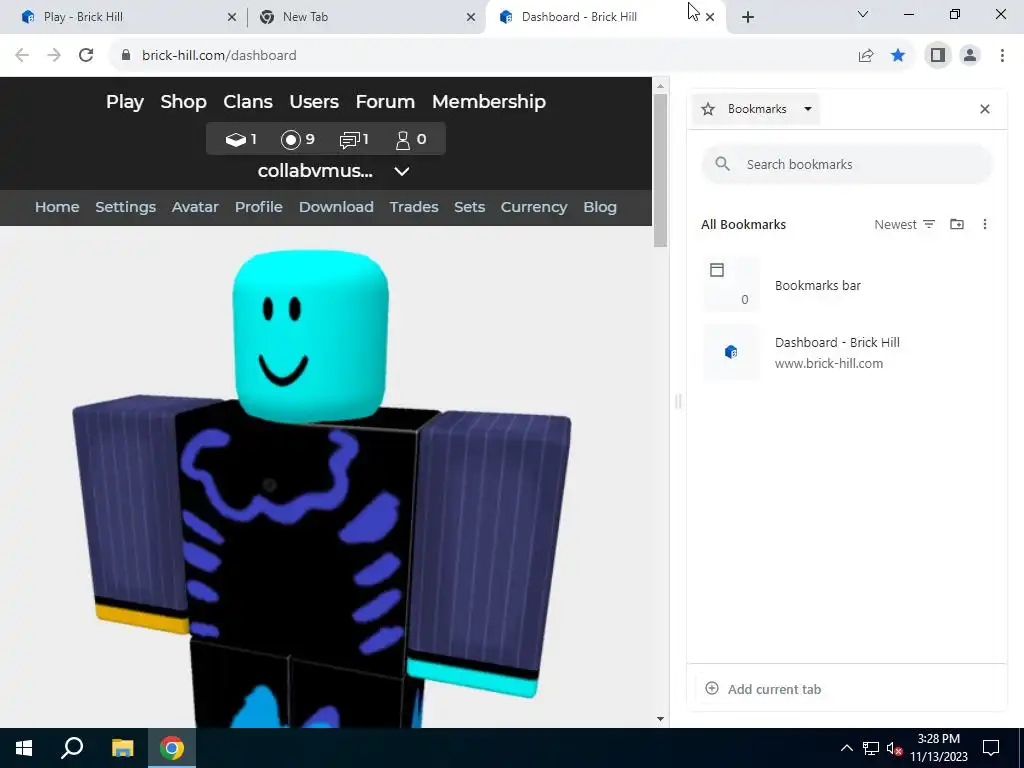Open the Dashboard - Brick Hill bookmark
This screenshot has height=768, width=1024.
point(847,353)
